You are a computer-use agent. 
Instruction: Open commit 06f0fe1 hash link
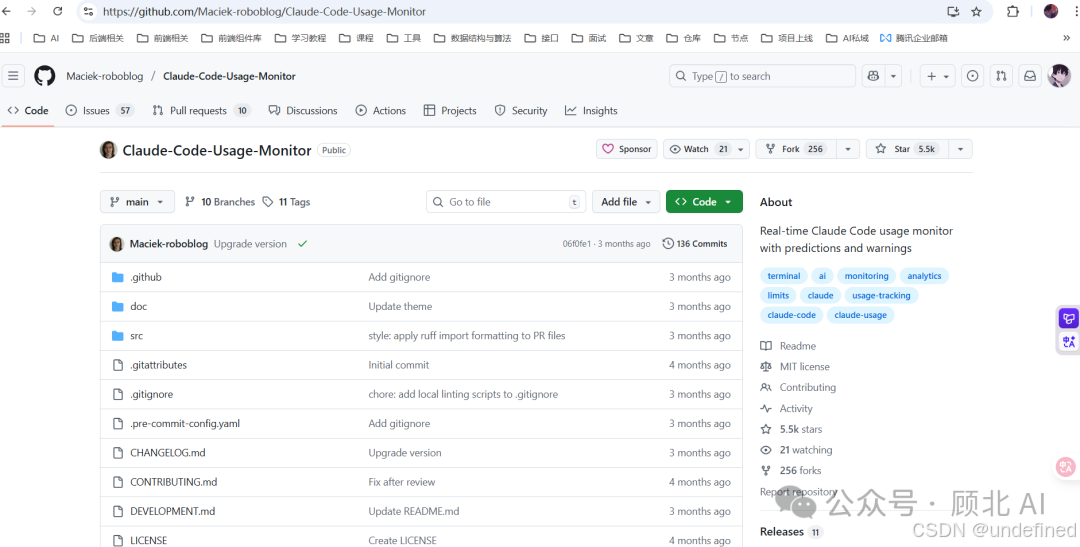tap(577, 243)
